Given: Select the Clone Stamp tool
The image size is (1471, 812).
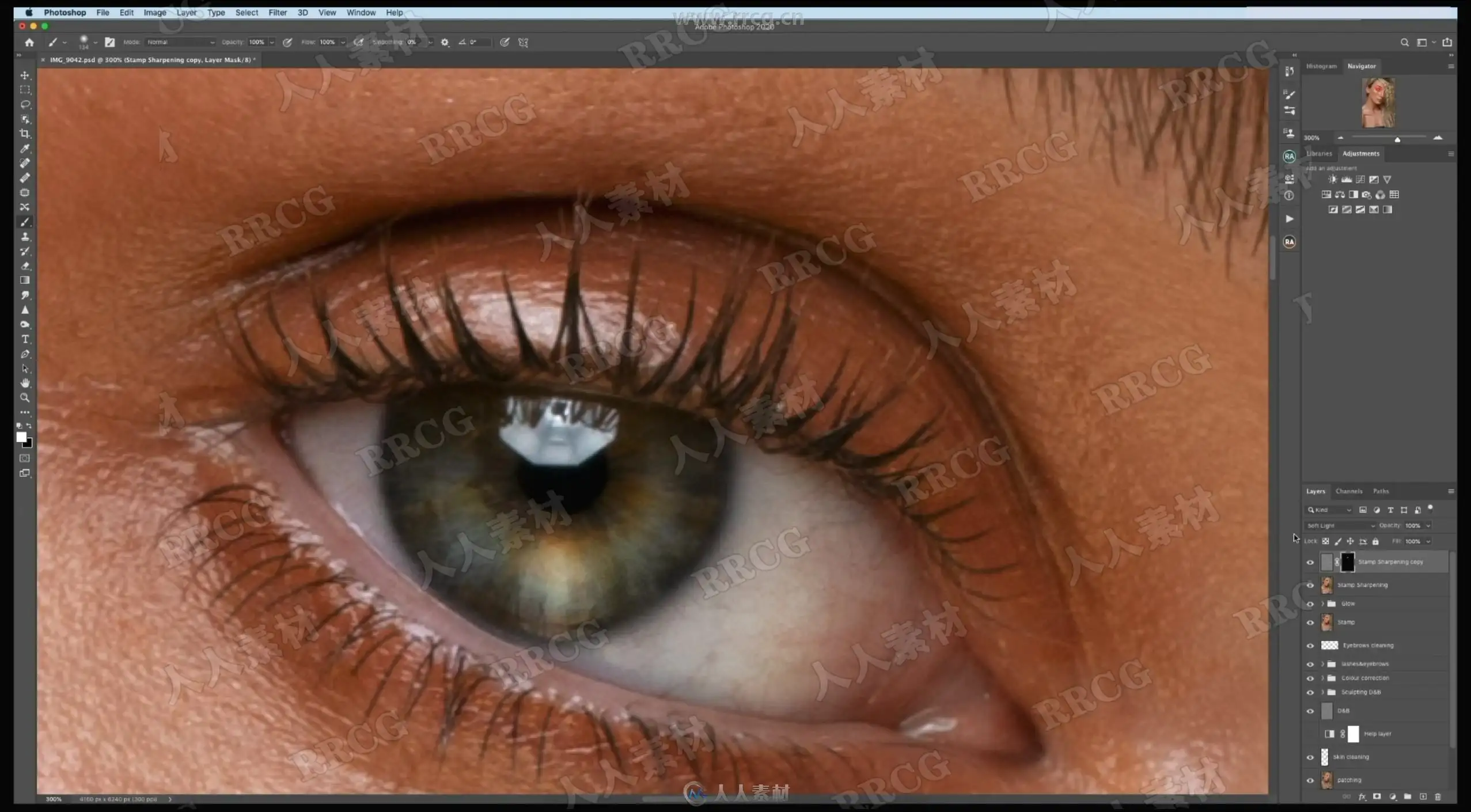Looking at the screenshot, I should click(25, 237).
